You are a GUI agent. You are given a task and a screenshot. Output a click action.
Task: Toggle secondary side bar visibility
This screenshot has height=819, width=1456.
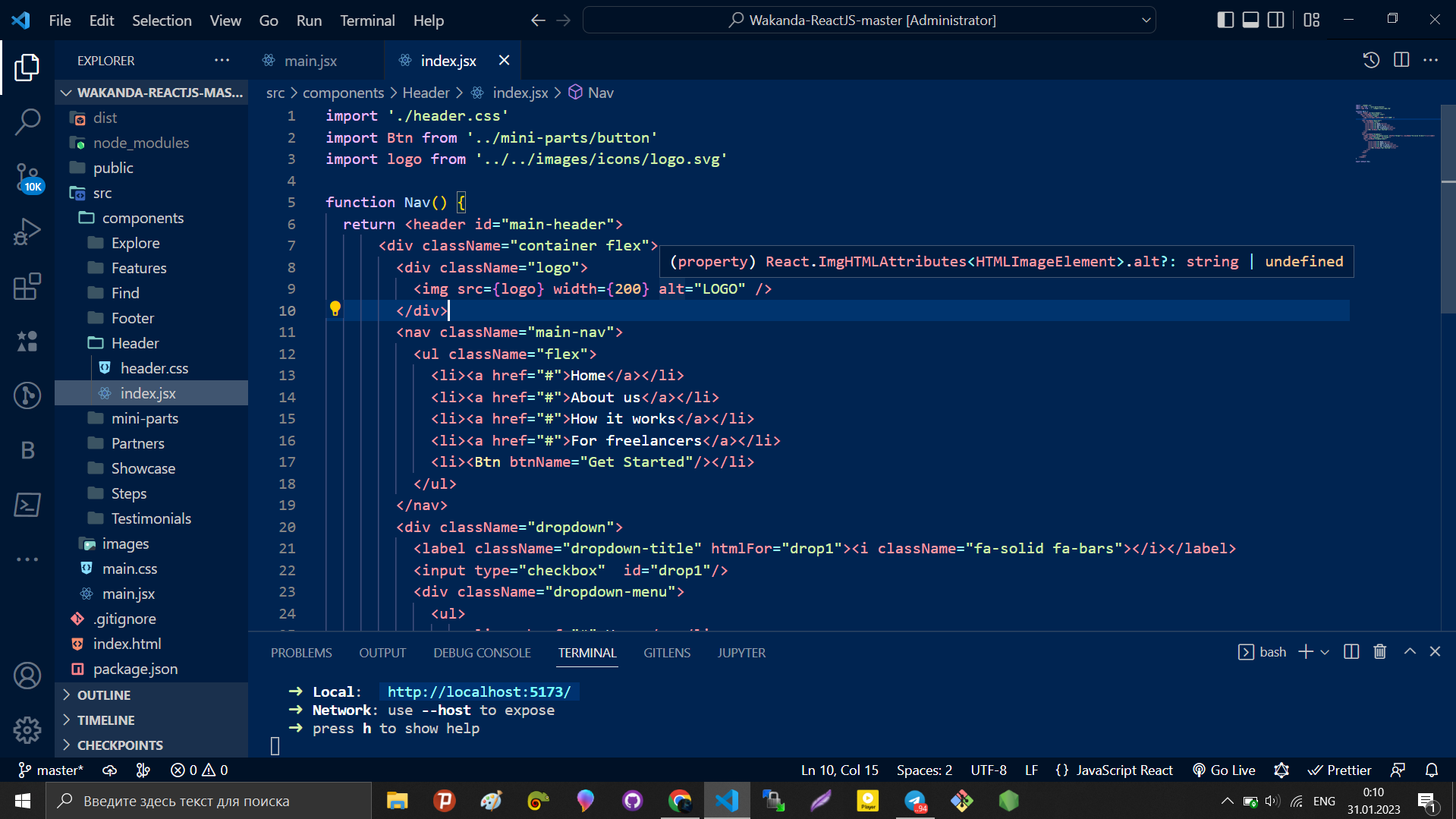tap(1276, 20)
